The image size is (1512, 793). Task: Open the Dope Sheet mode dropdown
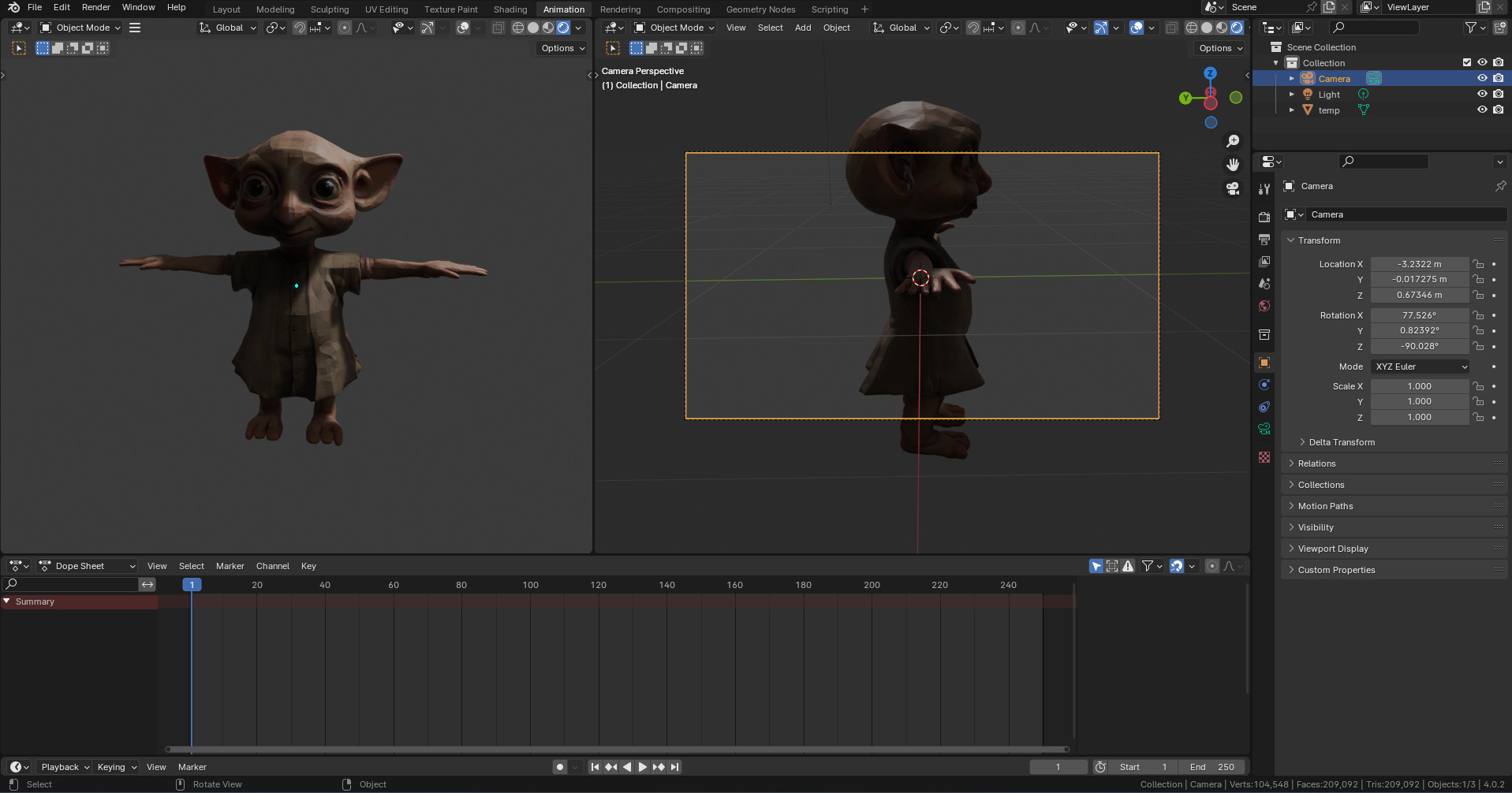(88, 566)
